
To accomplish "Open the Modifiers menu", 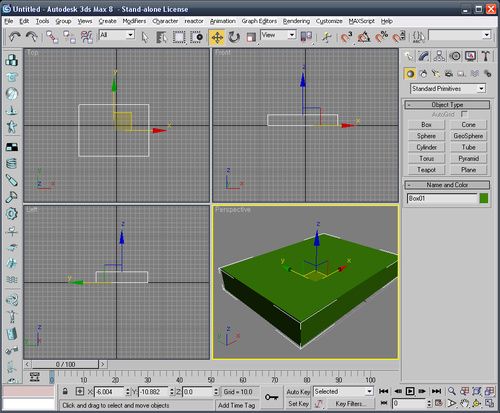I will click(134, 21).
